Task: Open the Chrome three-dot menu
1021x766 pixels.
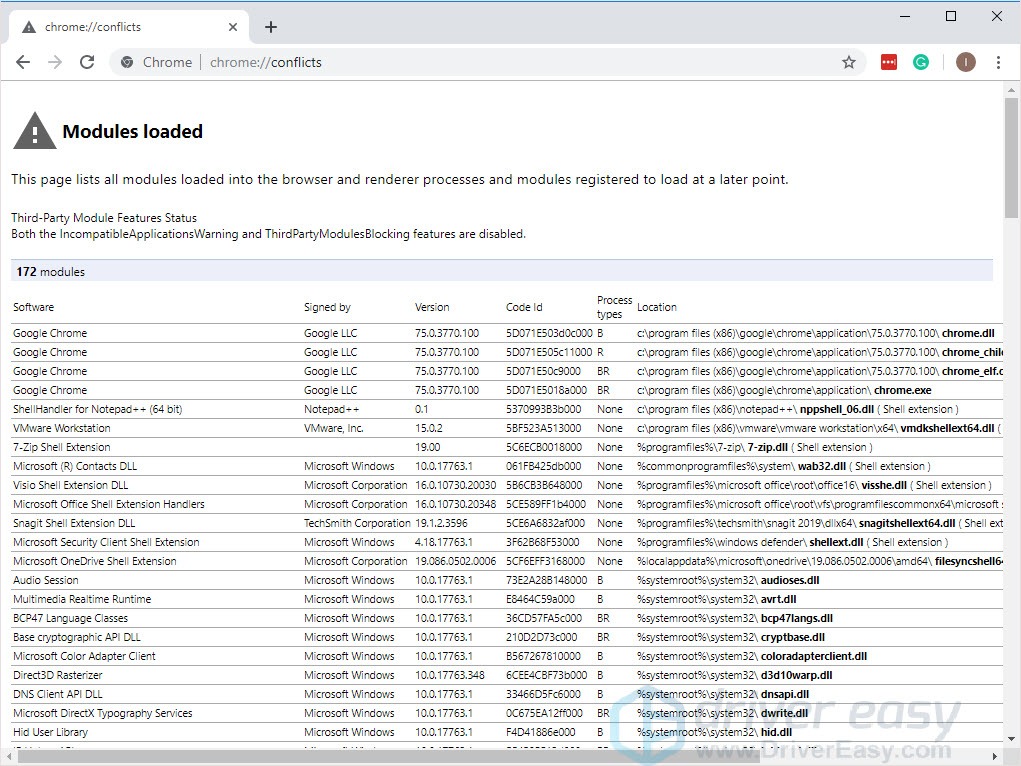Action: (x=999, y=62)
